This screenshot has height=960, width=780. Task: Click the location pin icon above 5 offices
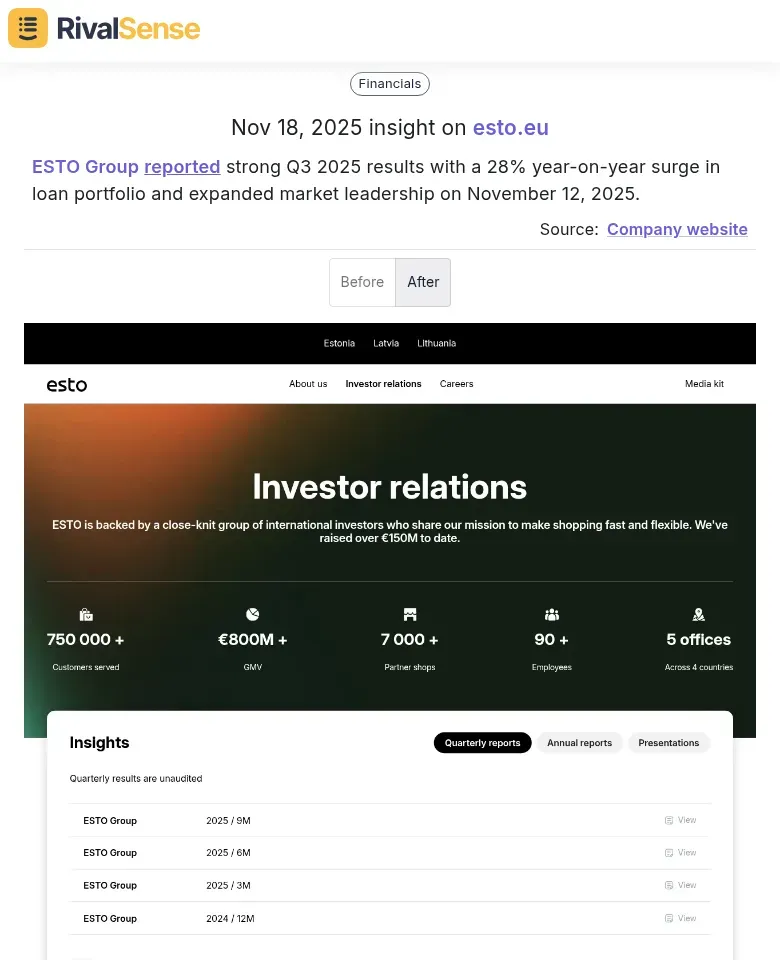pyautogui.click(x=698, y=614)
